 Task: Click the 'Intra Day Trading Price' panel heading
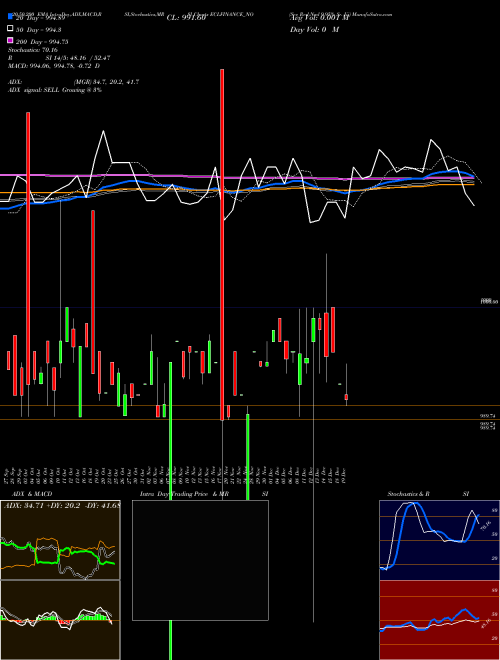[174, 494]
